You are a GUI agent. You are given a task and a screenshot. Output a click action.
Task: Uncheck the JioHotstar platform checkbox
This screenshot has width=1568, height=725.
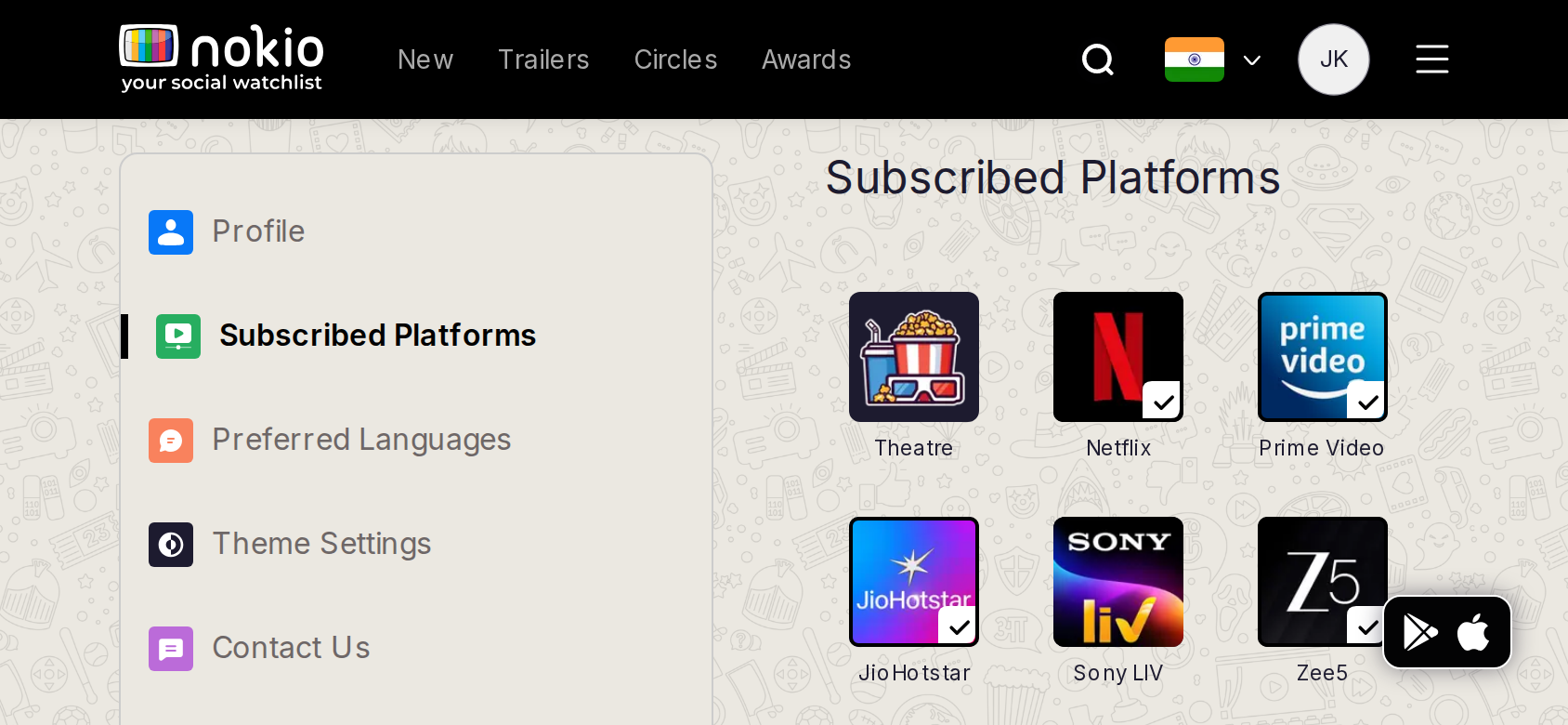pyautogui.click(x=958, y=626)
